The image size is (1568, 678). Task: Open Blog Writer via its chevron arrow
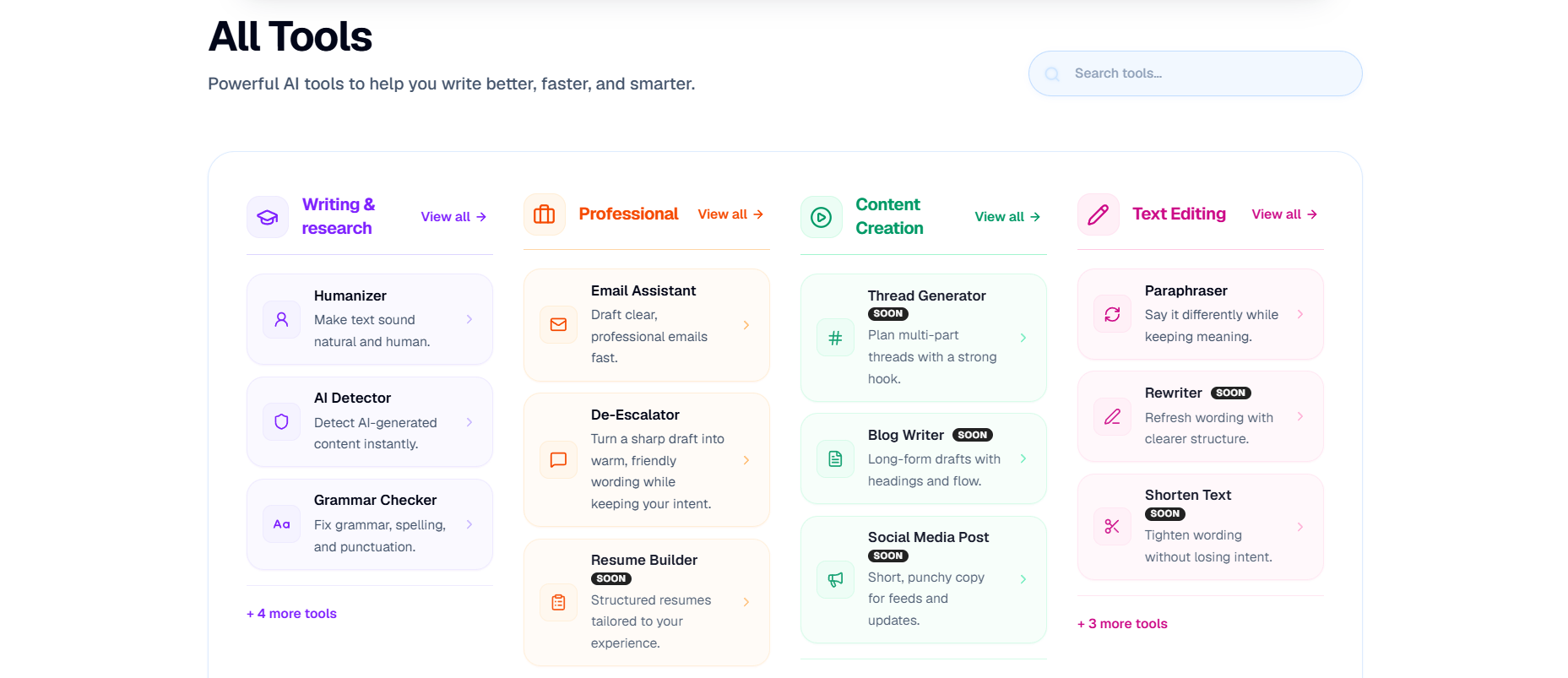(x=1023, y=458)
